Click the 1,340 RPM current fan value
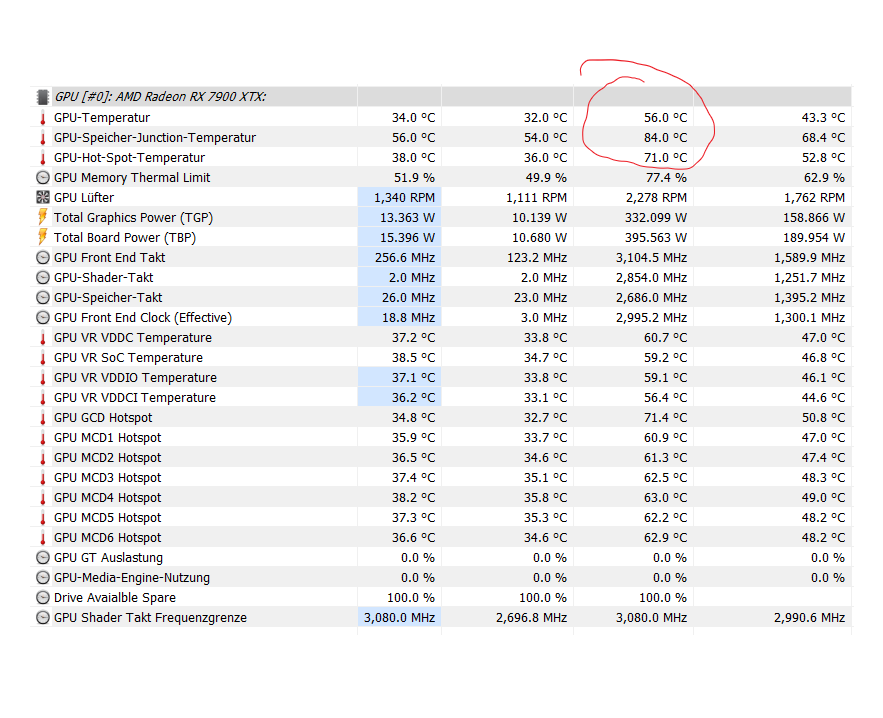 (x=404, y=198)
